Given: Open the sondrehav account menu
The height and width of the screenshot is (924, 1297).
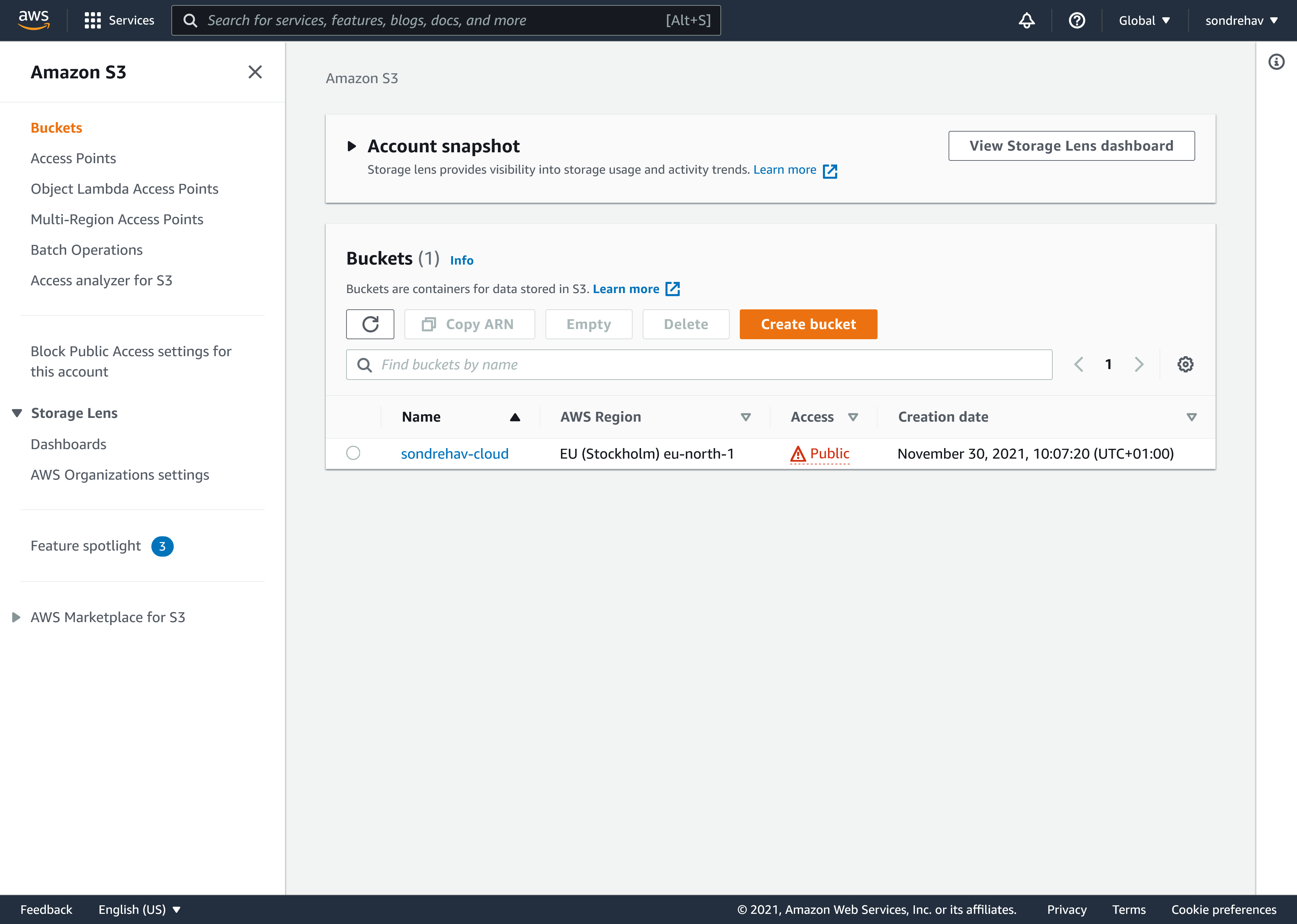Looking at the screenshot, I should pos(1241,20).
